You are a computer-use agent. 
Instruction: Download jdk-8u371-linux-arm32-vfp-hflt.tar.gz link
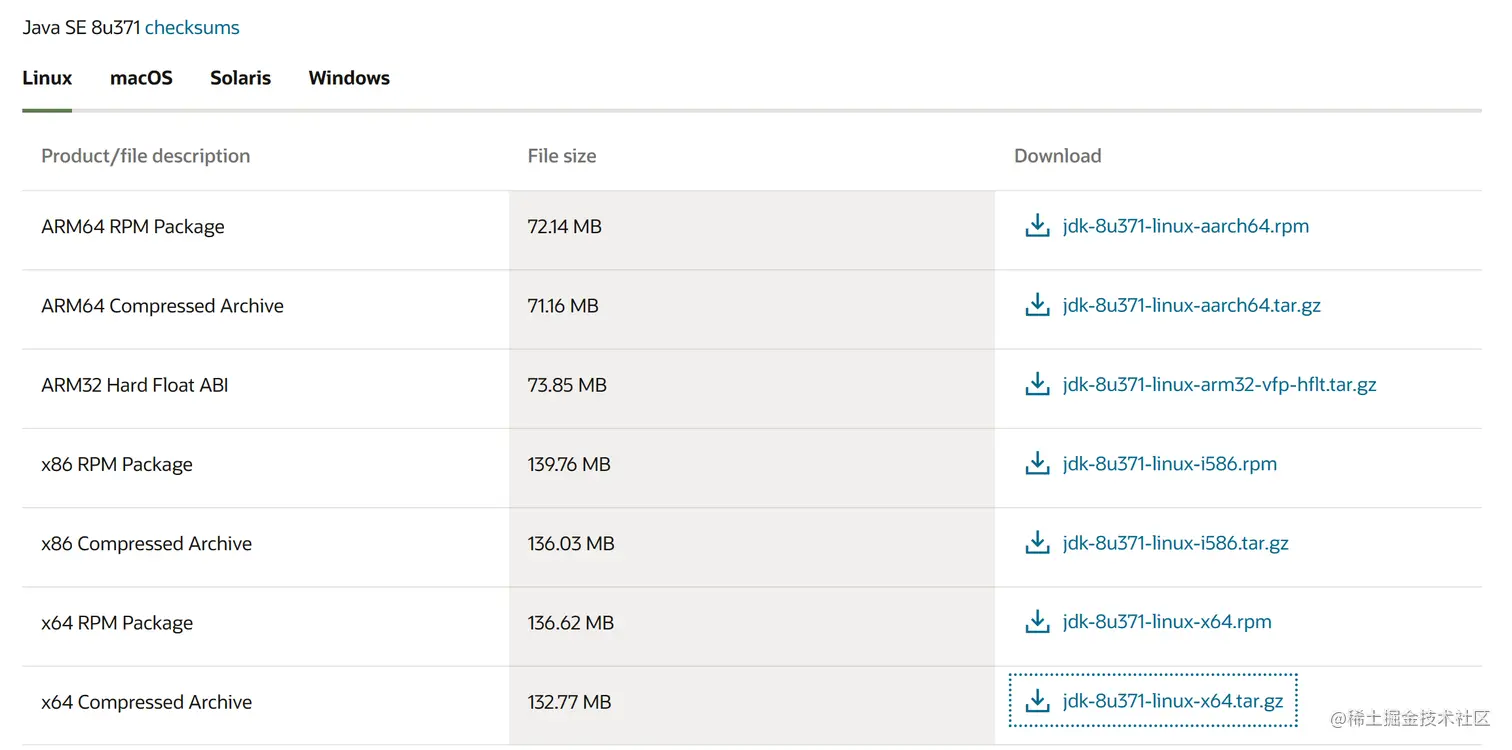1220,384
